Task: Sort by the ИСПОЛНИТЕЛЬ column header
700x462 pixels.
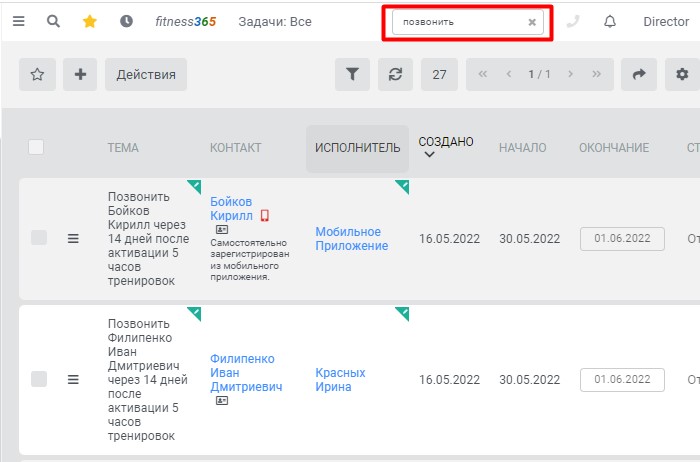Action: click(x=357, y=148)
